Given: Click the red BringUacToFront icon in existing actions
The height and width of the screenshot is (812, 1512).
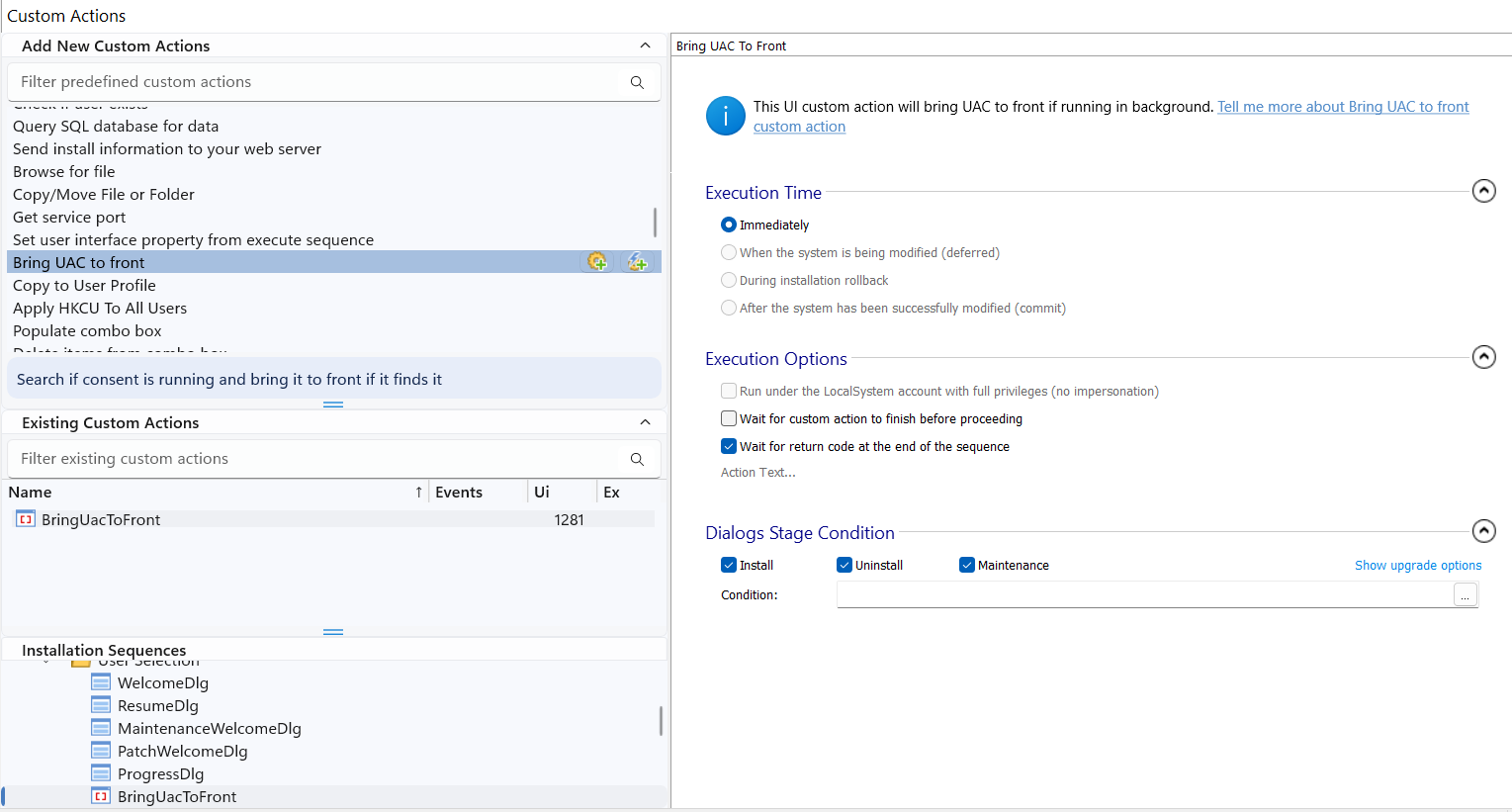Looking at the screenshot, I should click(26, 519).
